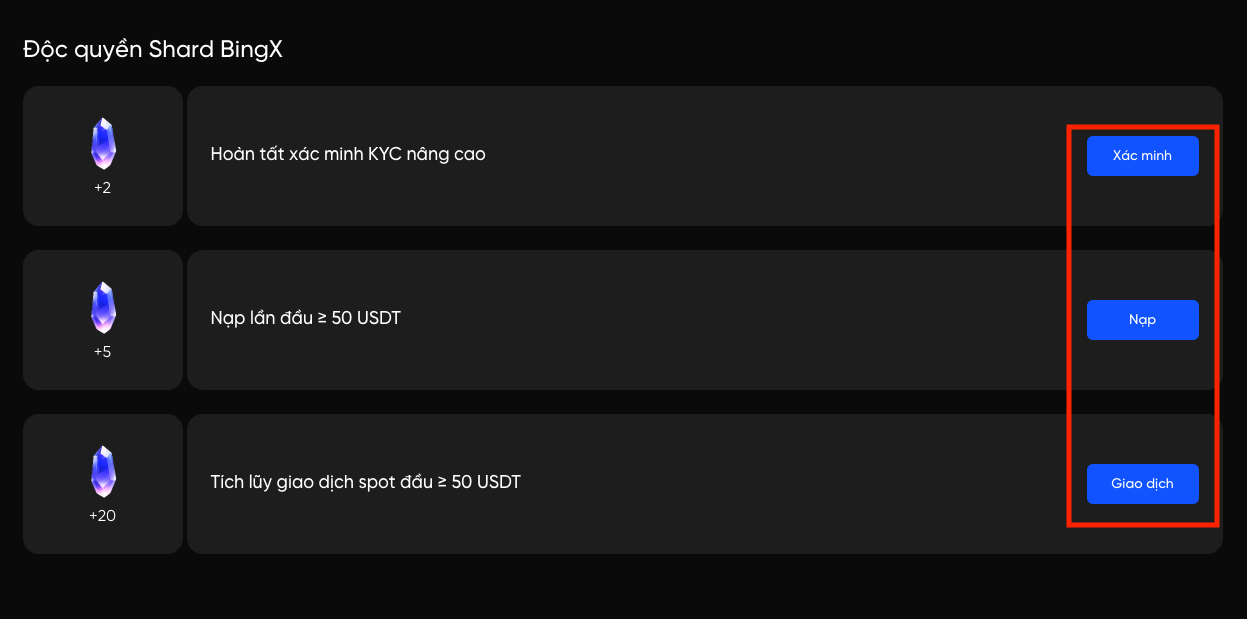Click the +20 shard reward label
Image resolution: width=1247 pixels, height=619 pixels.
(103, 516)
